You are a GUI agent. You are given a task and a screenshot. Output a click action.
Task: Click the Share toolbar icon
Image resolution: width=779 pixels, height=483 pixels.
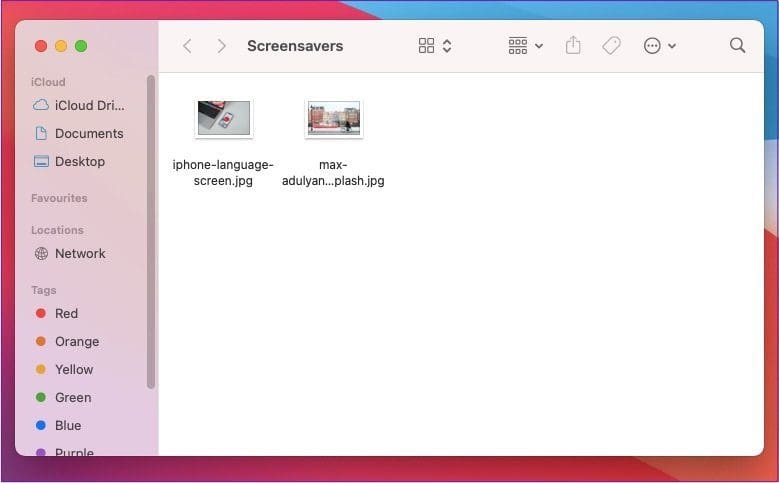pyautogui.click(x=573, y=45)
